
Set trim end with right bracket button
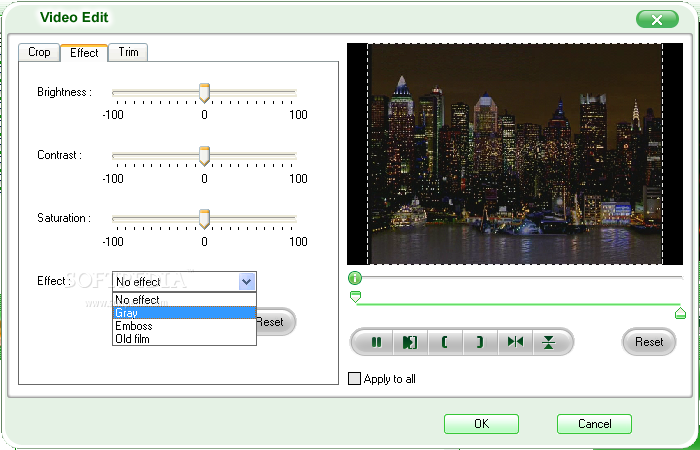pos(480,342)
